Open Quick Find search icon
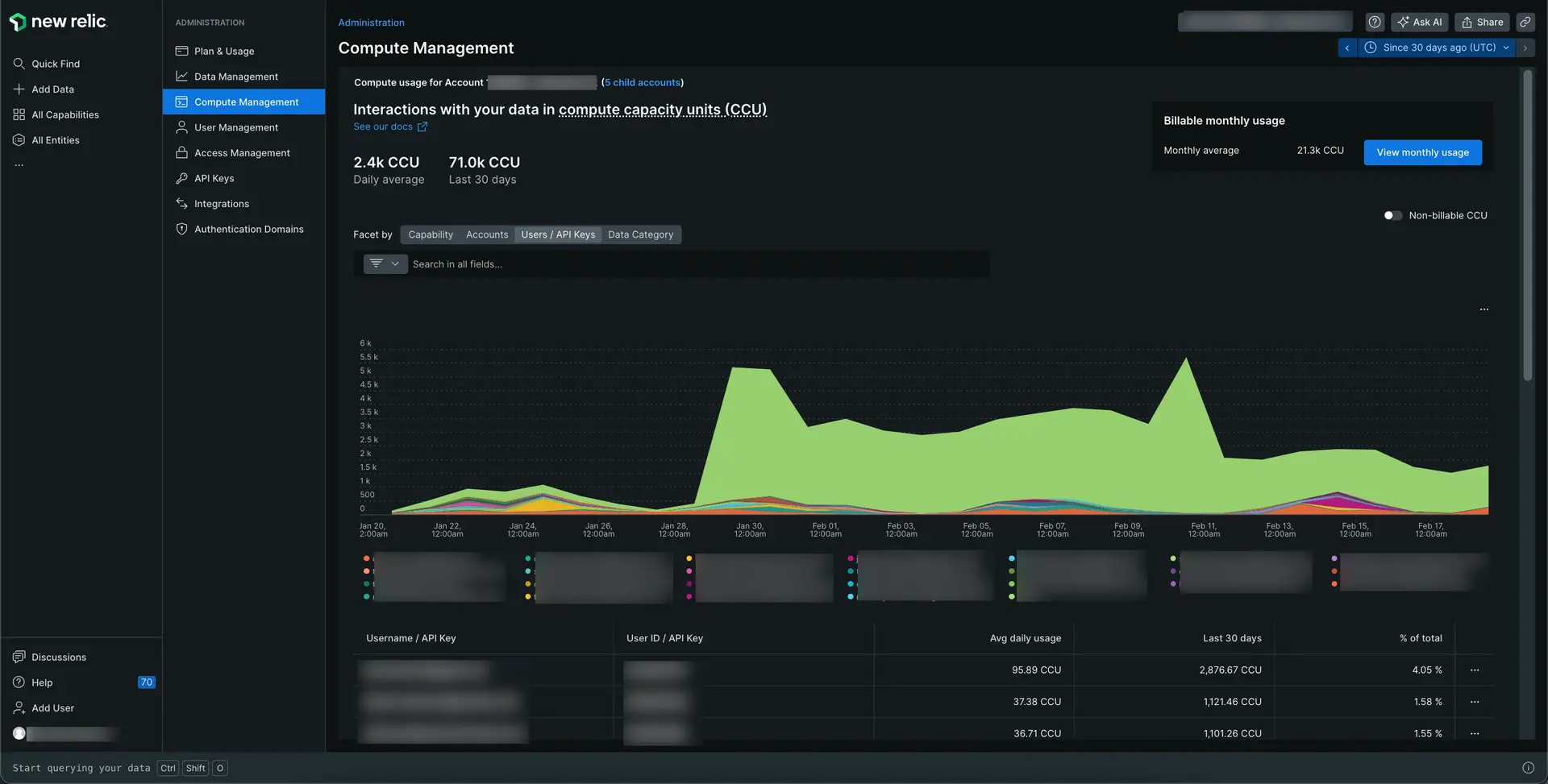Screen dimensions: 1548x784 19,64
